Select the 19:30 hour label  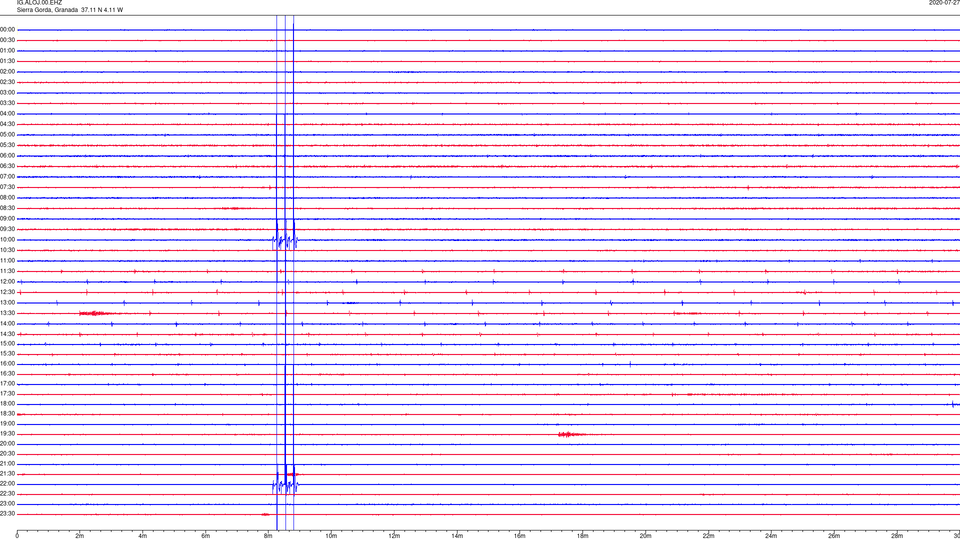click(7, 434)
